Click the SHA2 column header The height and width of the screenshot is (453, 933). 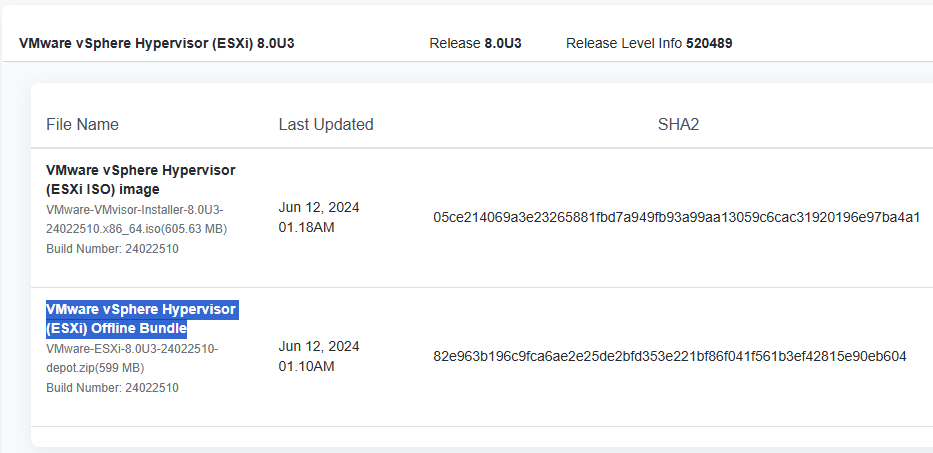point(678,124)
